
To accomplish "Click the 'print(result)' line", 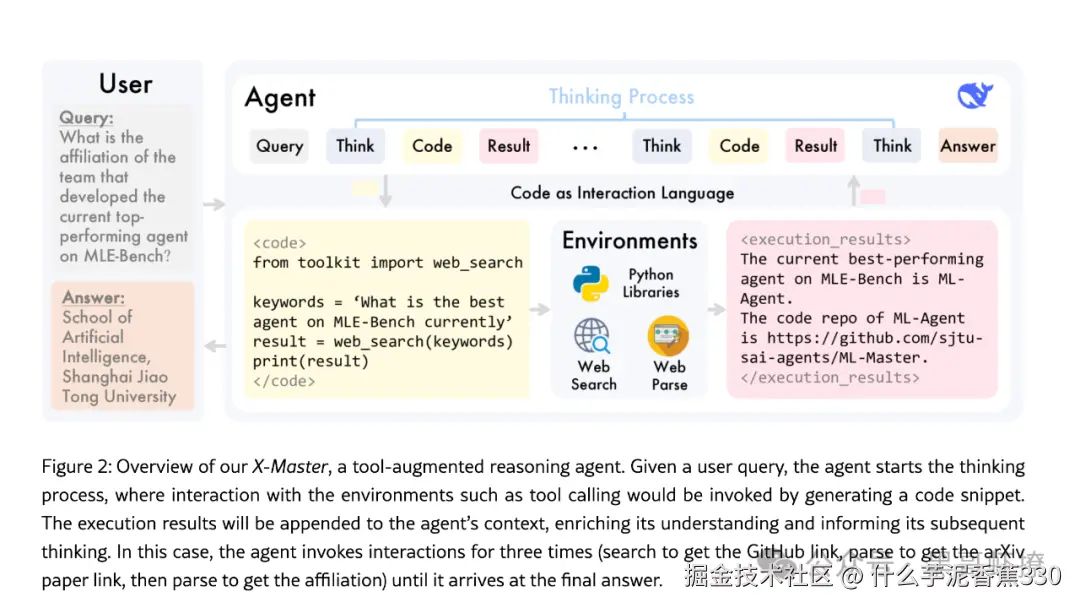I will [311, 361].
